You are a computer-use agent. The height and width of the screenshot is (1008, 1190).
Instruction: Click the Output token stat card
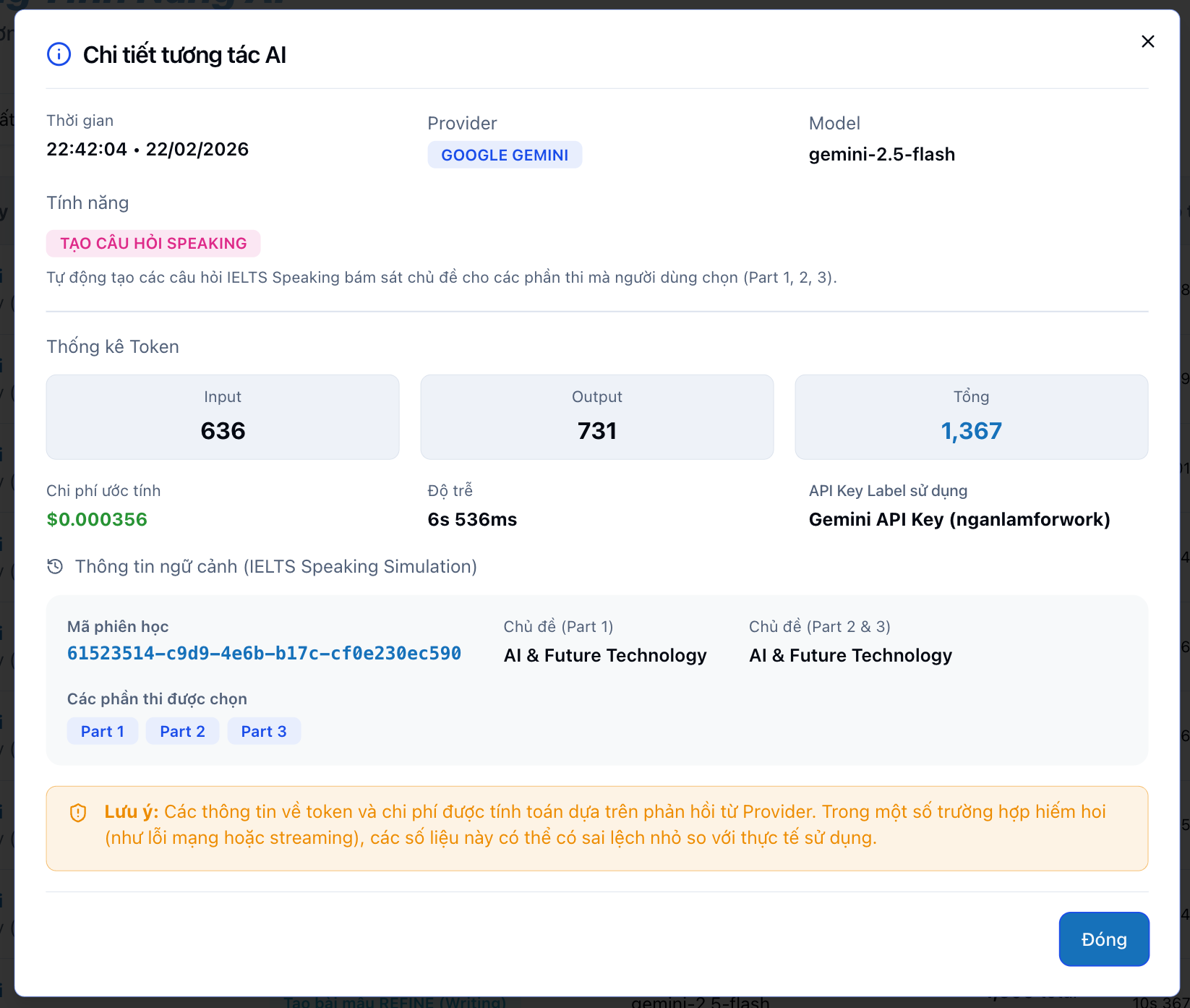click(x=596, y=417)
